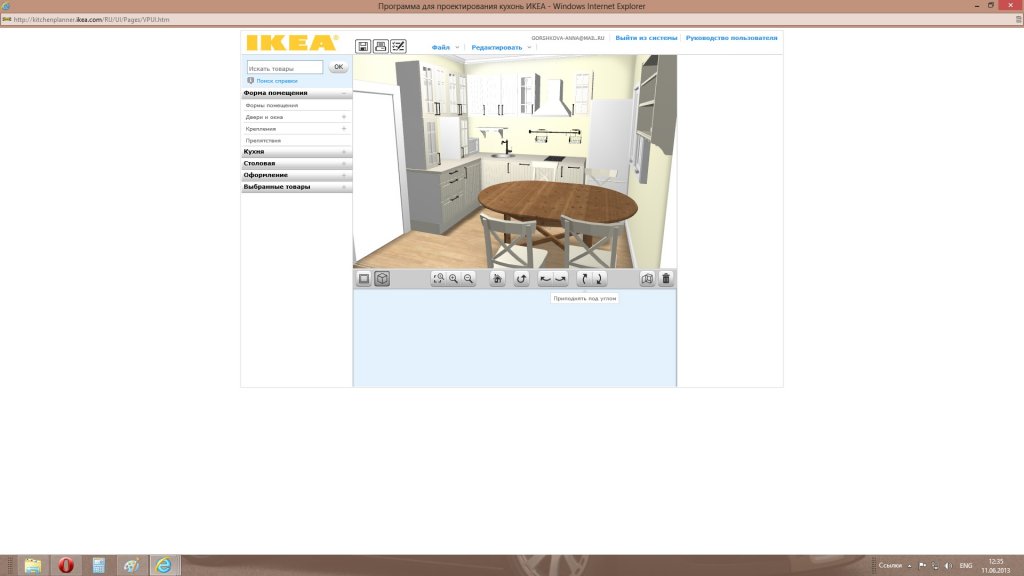
Task: Click the Файл dropdown arrow
Action: coord(457,48)
